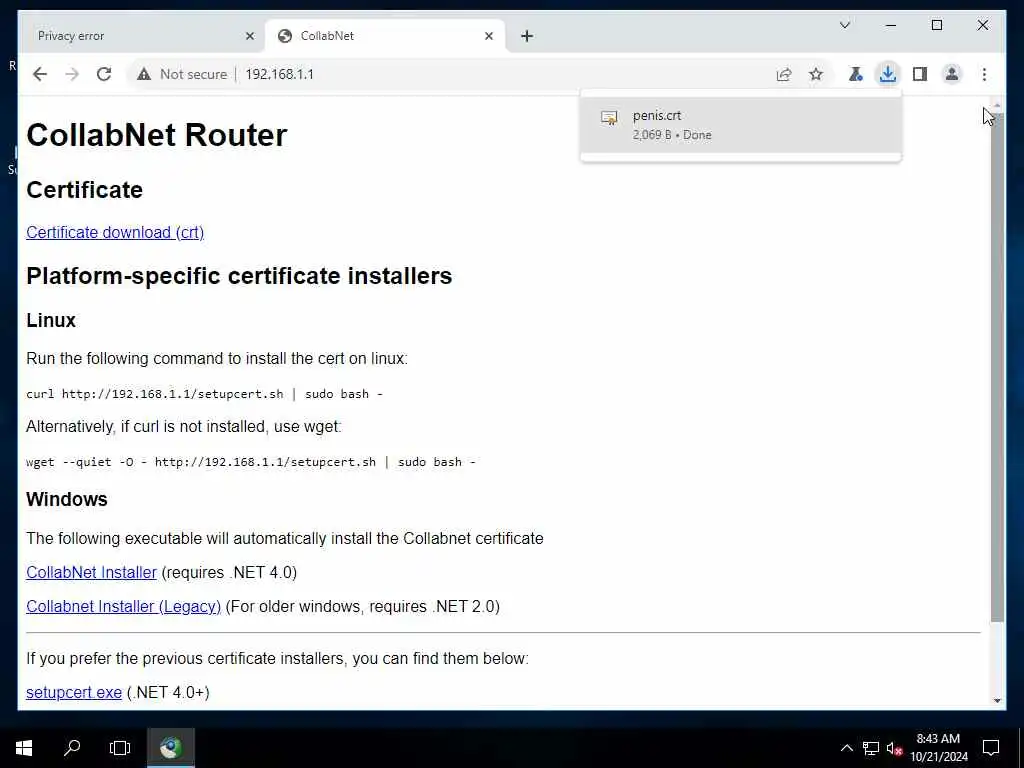Toggle the side panel icon
Screen dimensions: 1024x768
920,74
